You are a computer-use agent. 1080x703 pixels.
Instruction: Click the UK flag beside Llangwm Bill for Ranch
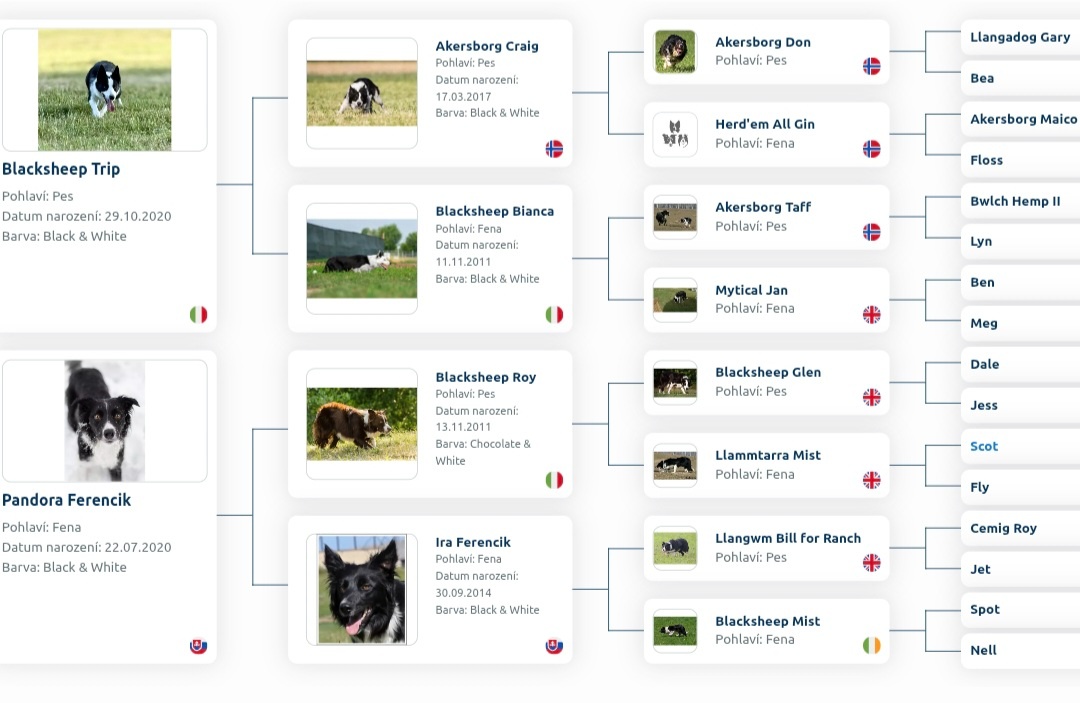tap(872, 562)
